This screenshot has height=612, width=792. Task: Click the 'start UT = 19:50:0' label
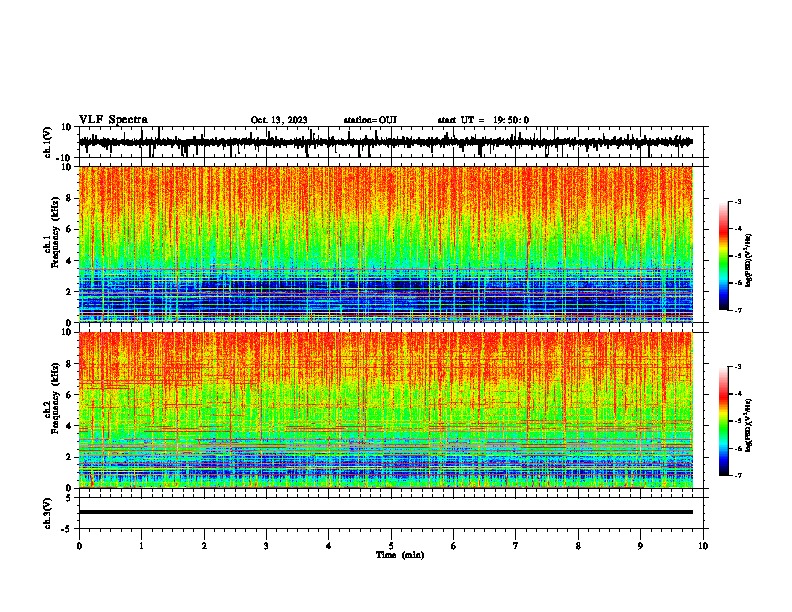(483, 120)
